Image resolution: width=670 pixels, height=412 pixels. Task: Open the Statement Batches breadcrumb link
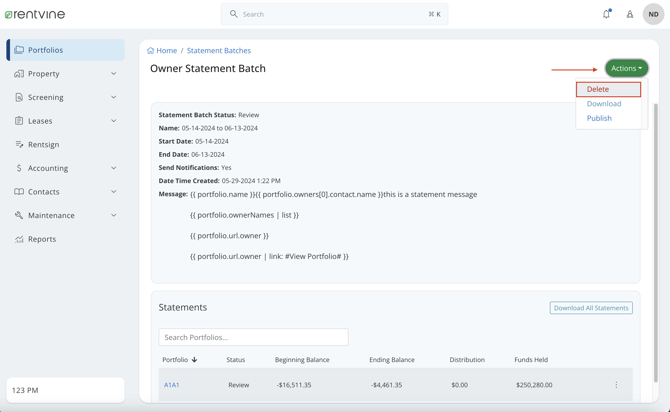pos(219,50)
